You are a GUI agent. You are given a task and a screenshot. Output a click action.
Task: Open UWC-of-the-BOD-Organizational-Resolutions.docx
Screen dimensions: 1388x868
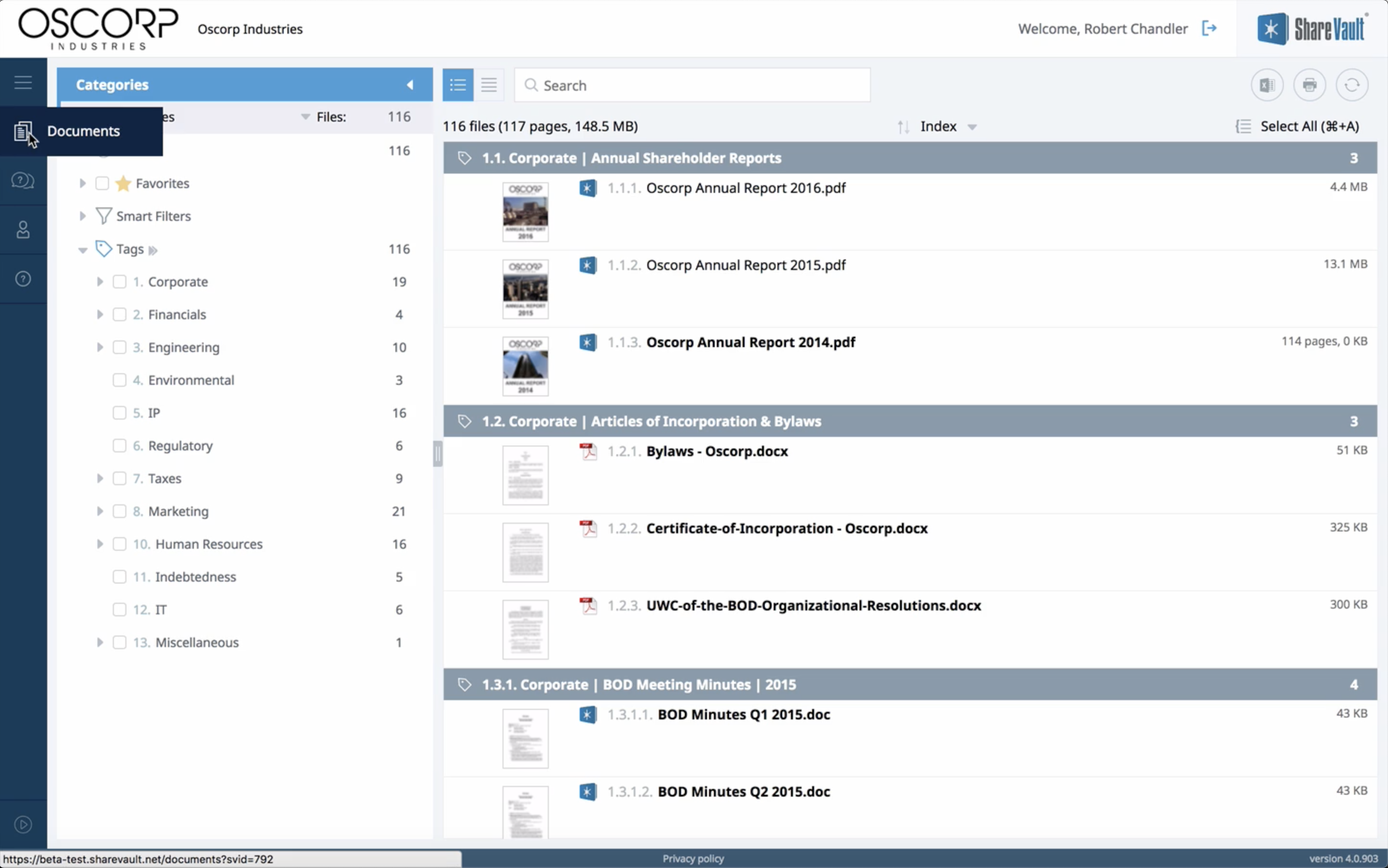(814, 606)
